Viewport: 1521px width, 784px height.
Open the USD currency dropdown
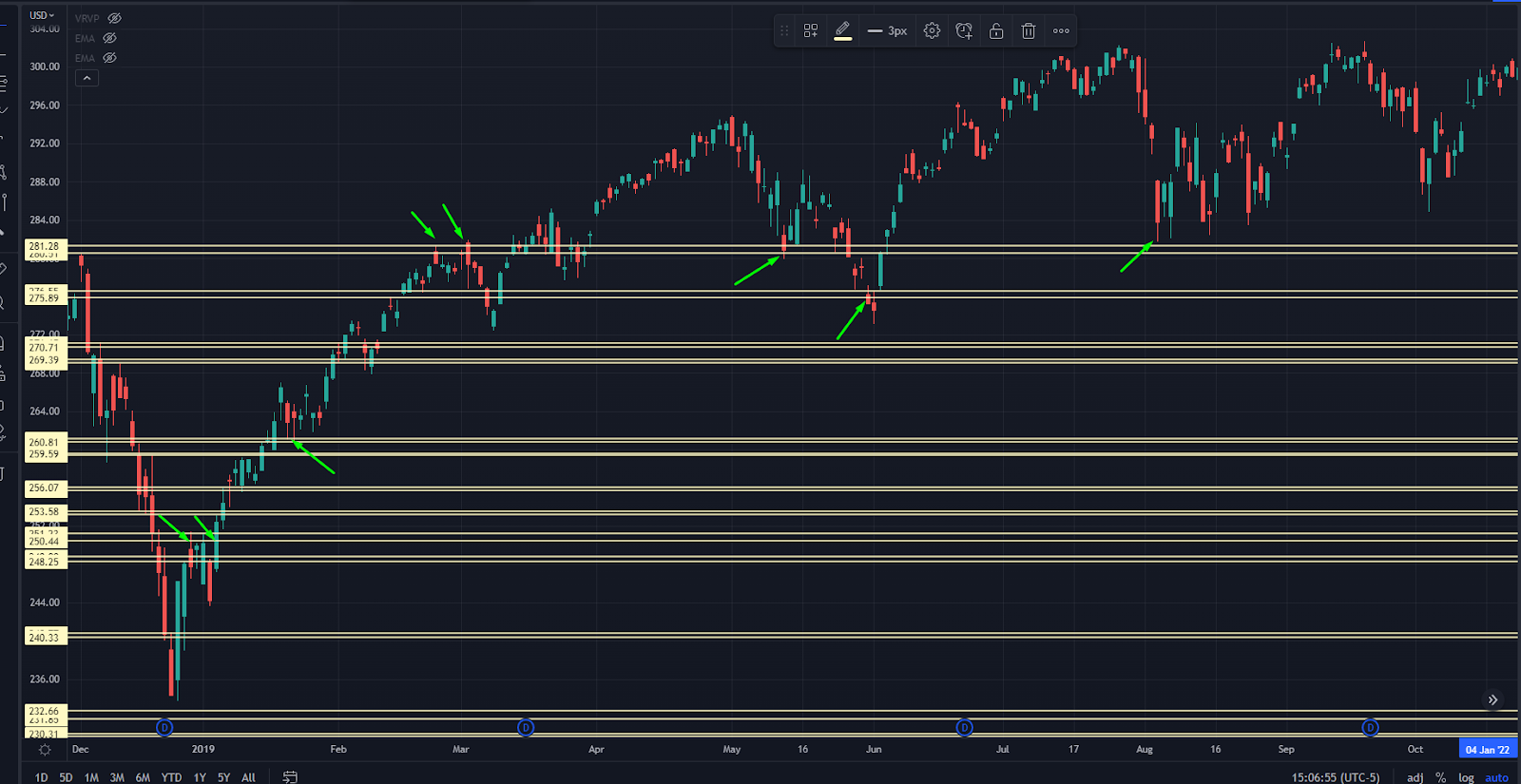[x=42, y=15]
